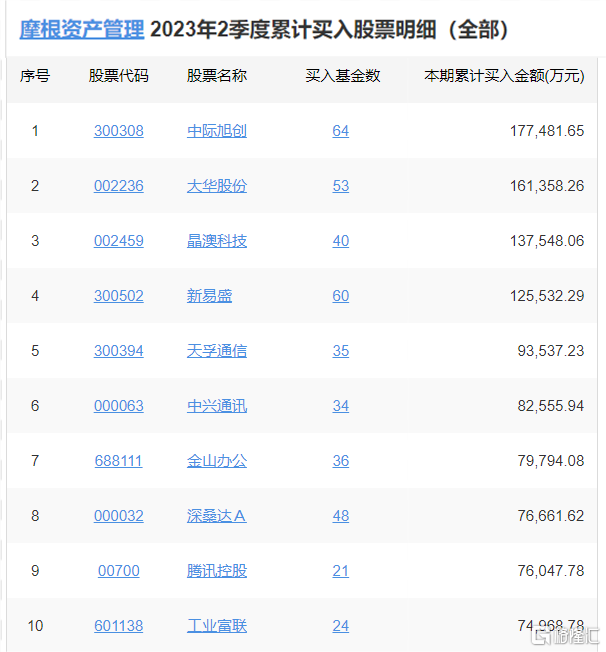606x652 pixels.
Task: Open stock name 金山办公
Action: 217,461
